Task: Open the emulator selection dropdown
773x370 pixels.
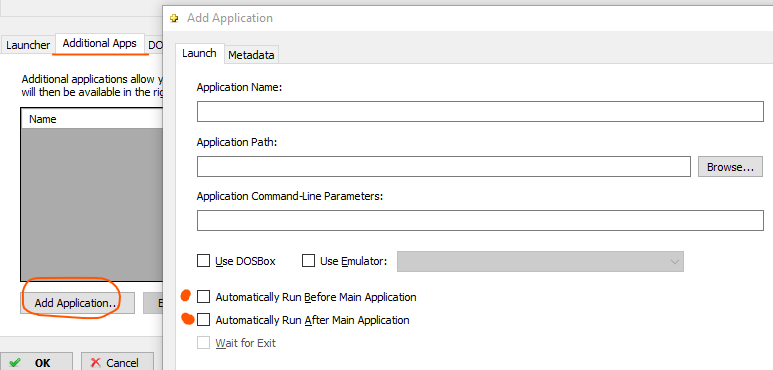Action: pos(540,261)
